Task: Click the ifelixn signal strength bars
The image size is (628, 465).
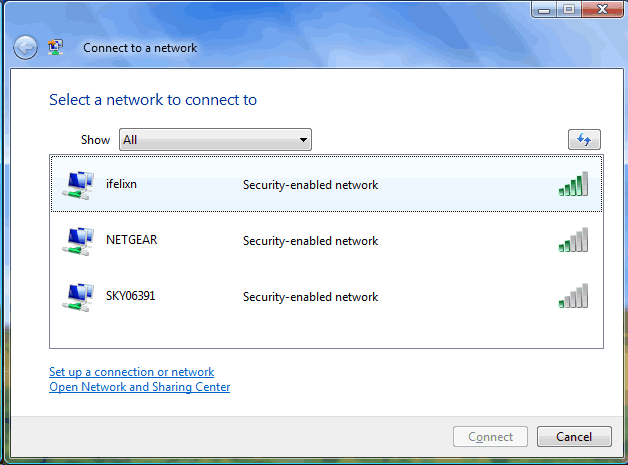Action: [573, 184]
